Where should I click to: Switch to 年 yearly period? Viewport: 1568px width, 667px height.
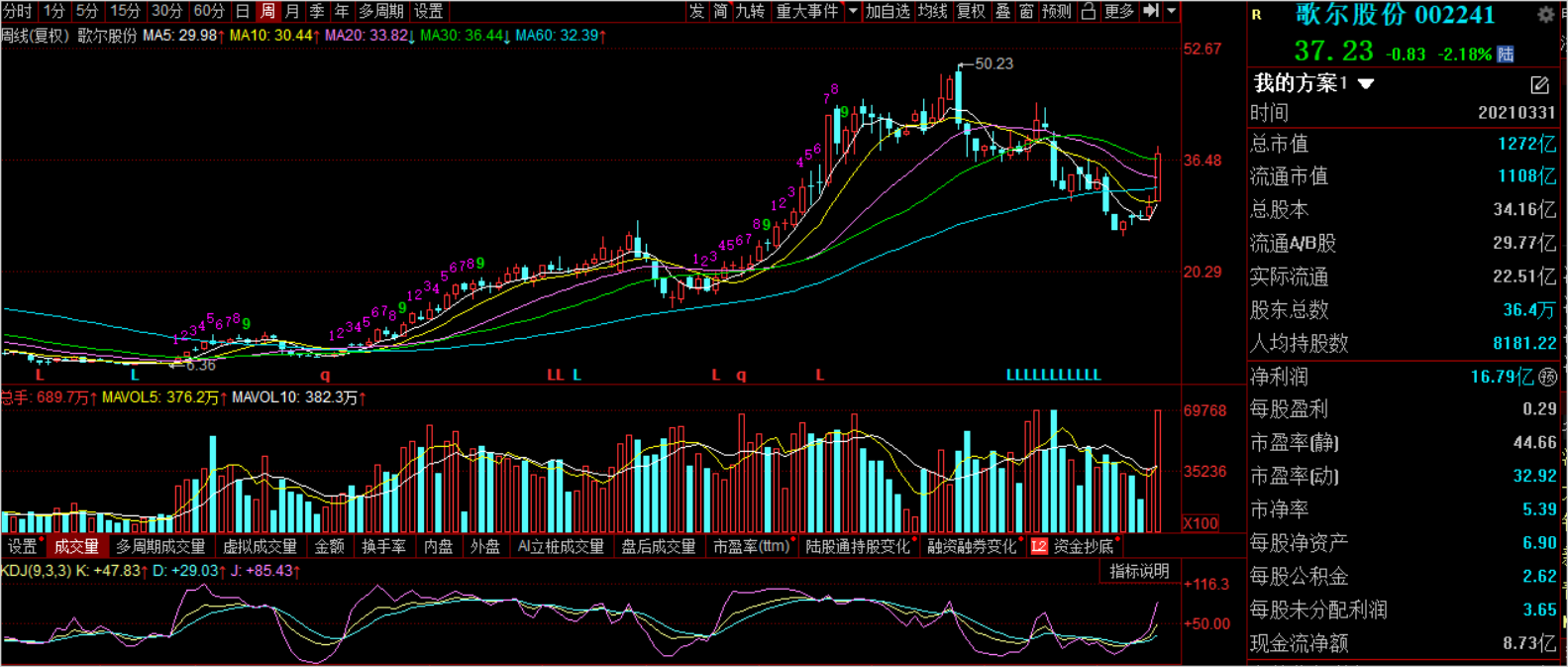click(x=342, y=11)
